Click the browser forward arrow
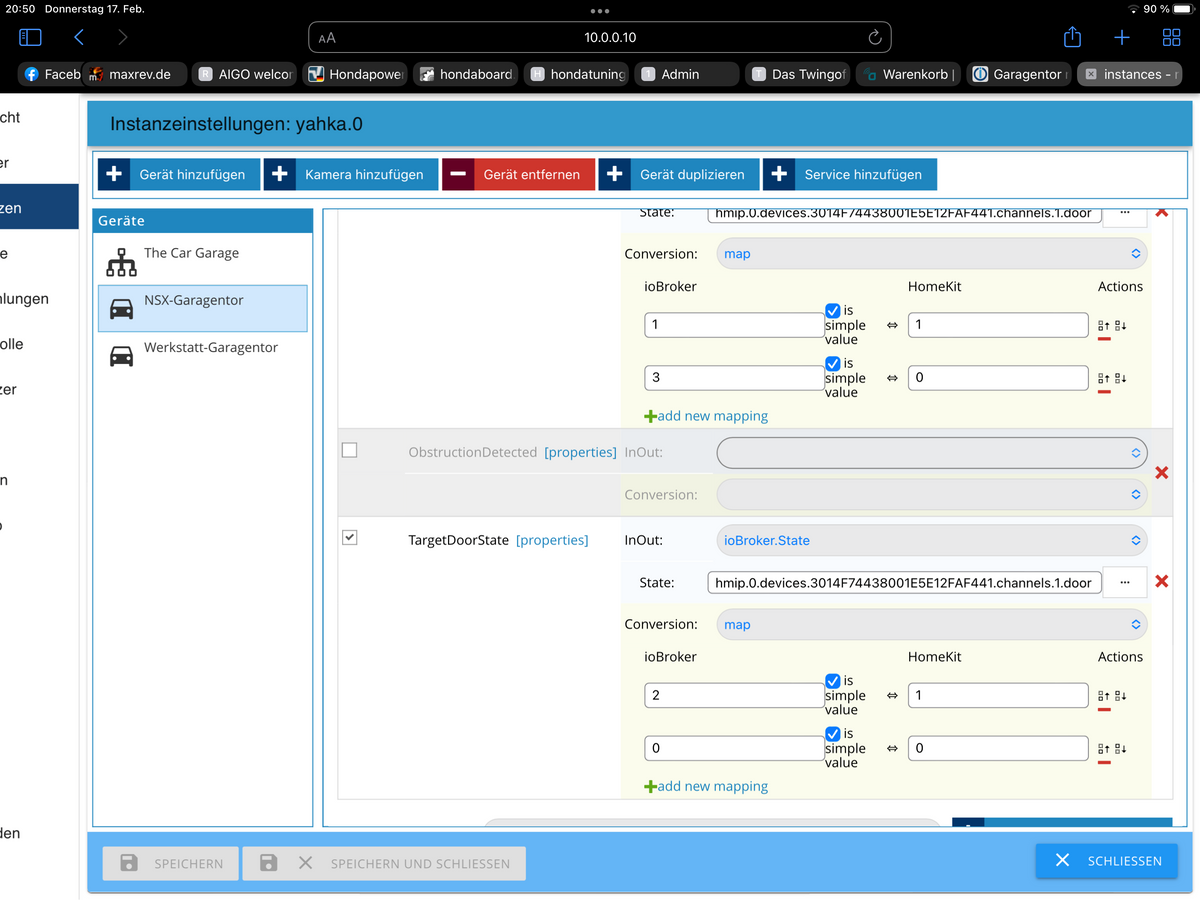This screenshot has width=1200, height=900. (123, 37)
